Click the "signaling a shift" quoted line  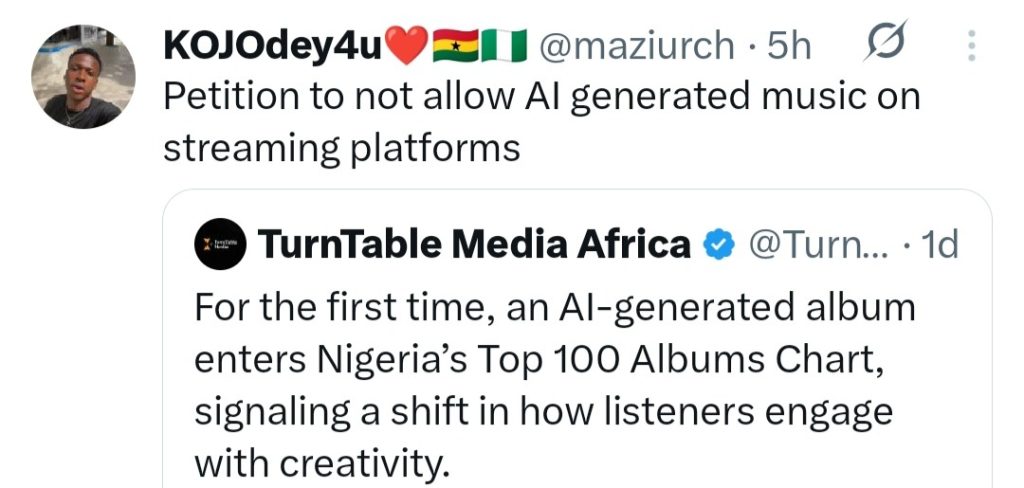coord(543,410)
